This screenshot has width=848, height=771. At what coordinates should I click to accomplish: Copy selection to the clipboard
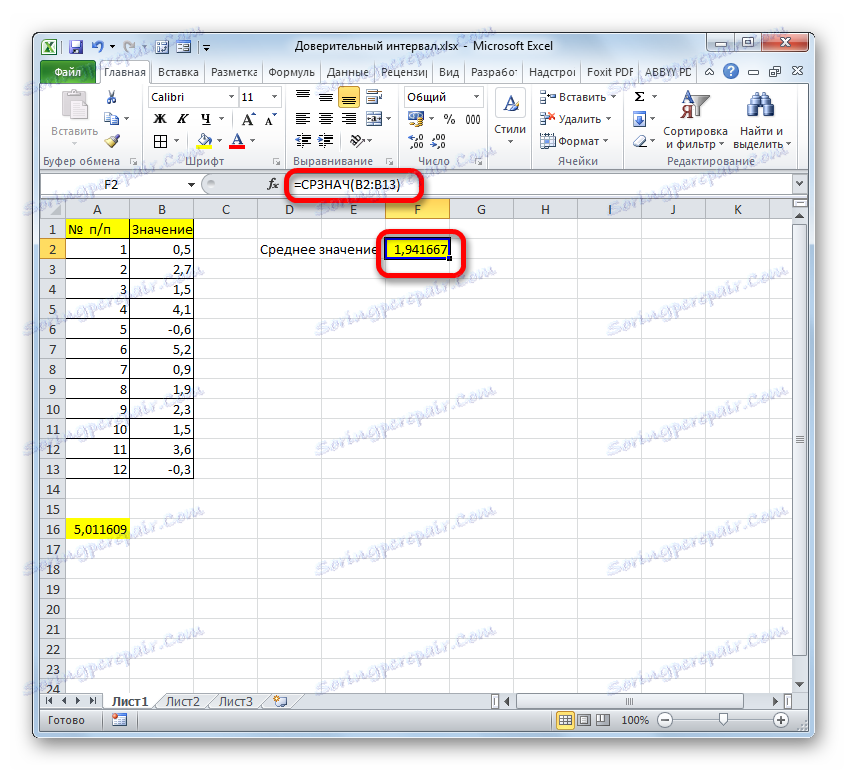pos(112,118)
